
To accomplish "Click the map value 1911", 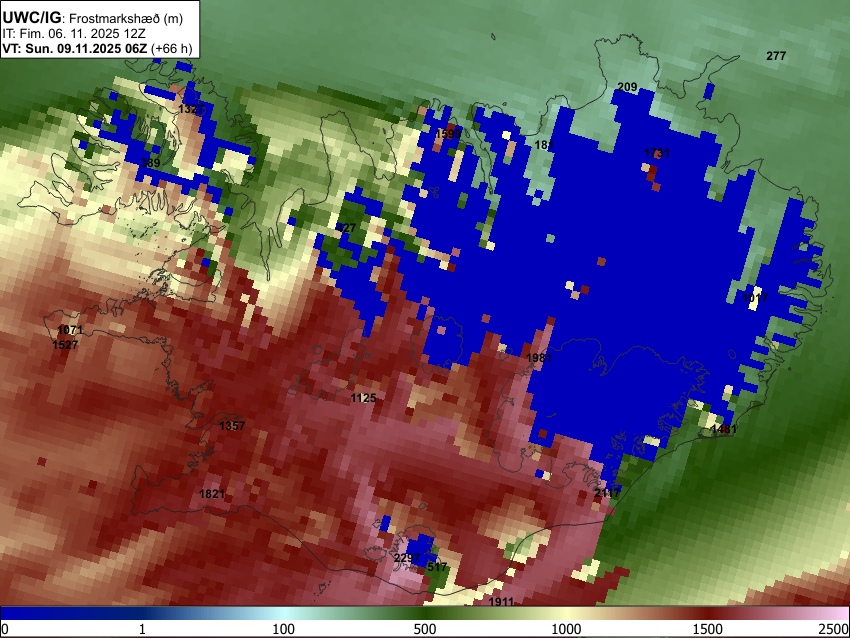I will click(x=501, y=602).
